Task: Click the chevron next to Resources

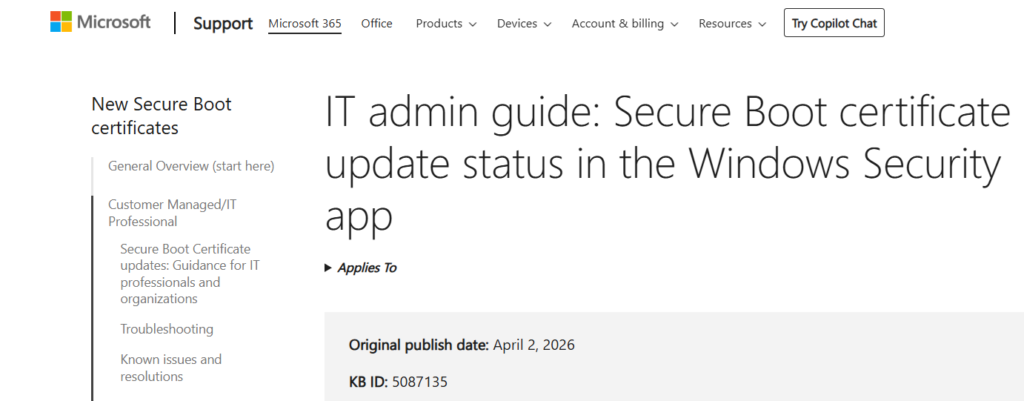Action: point(763,24)
